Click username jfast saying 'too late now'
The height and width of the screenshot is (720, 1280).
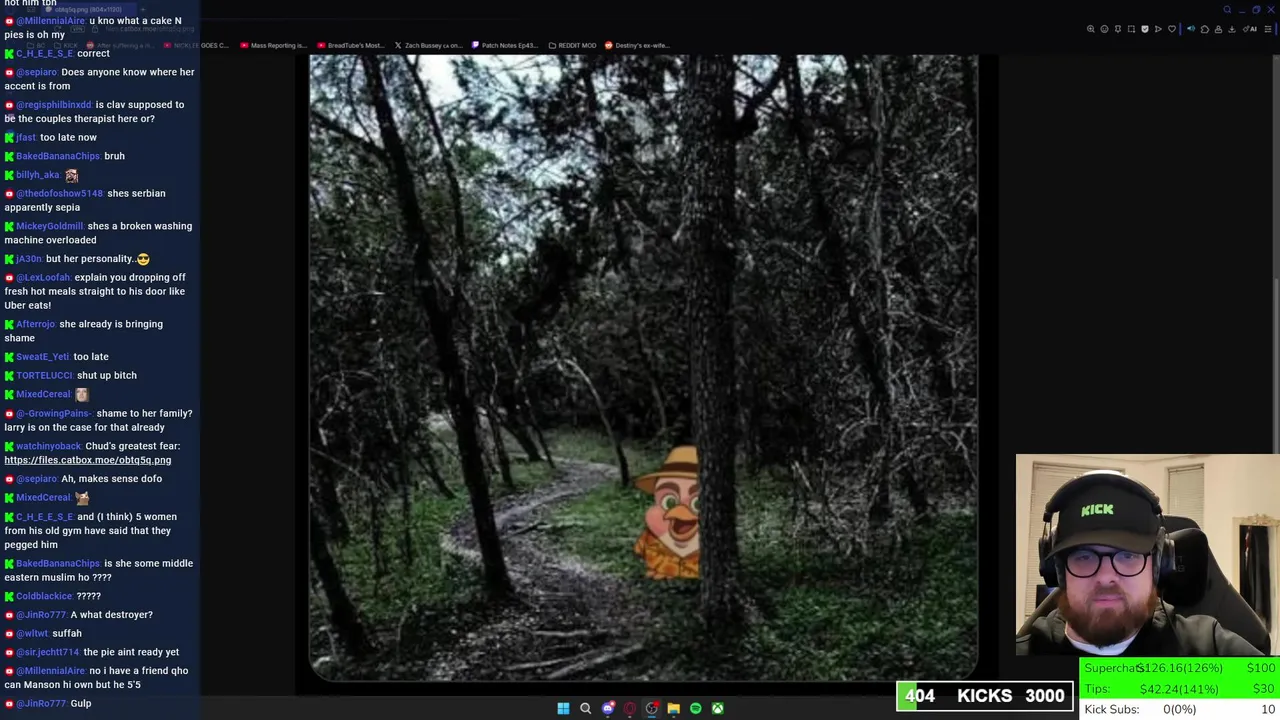[26, 137]
